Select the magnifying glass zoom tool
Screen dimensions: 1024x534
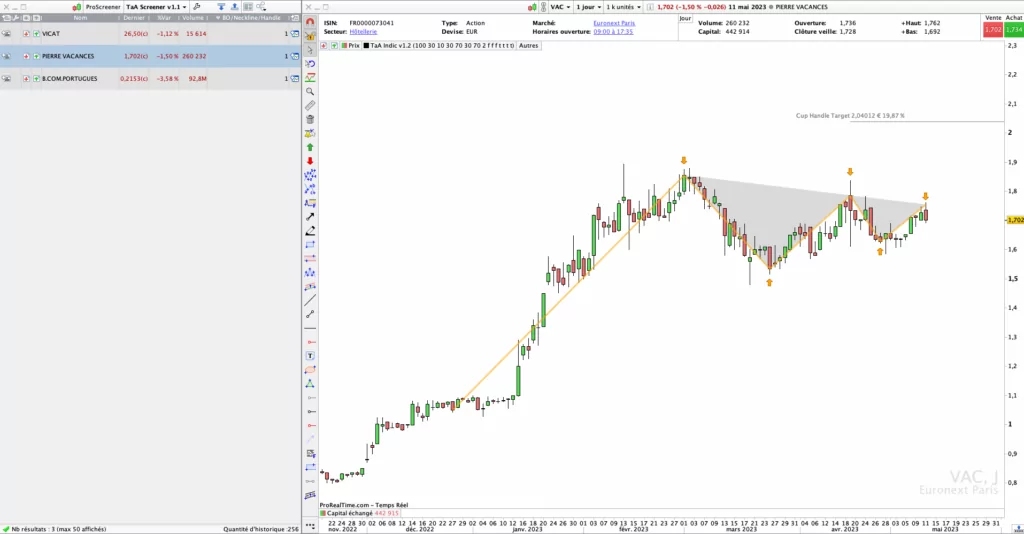tap(311, 91)
